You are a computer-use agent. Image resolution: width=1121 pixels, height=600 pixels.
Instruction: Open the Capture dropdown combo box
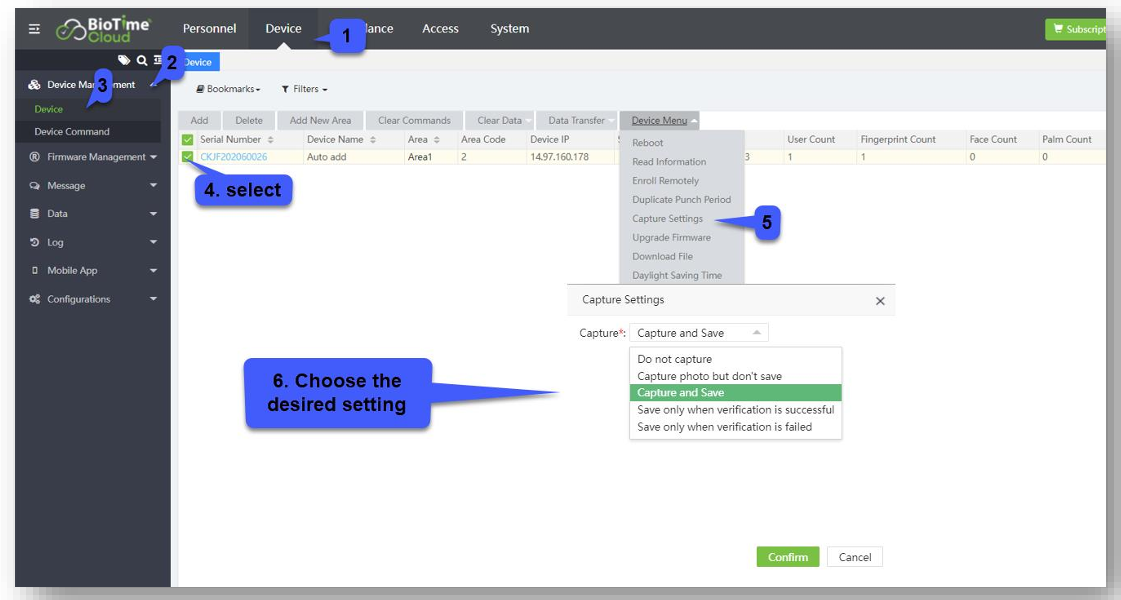point(698,333)
